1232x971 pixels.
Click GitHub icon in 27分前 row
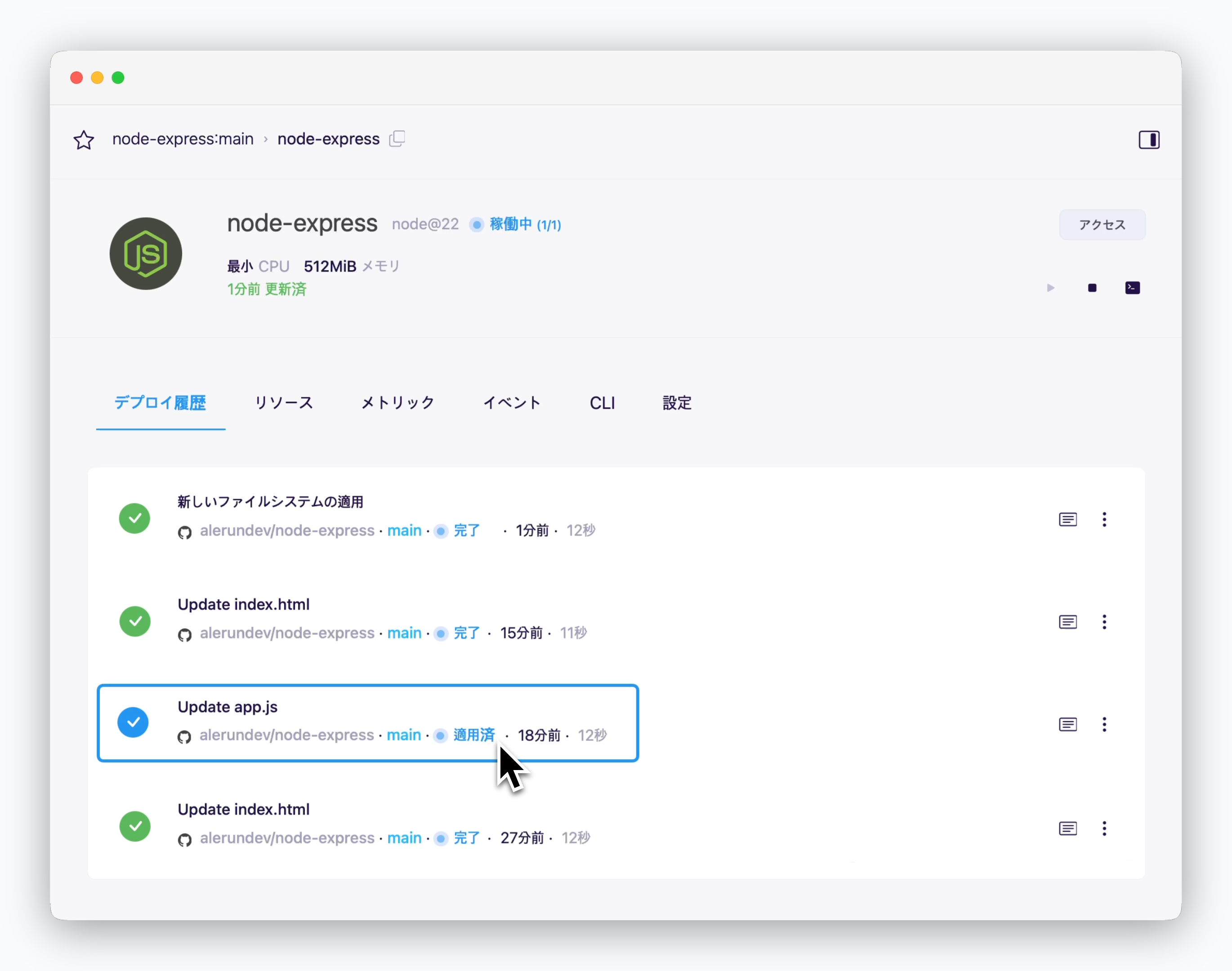184,840
